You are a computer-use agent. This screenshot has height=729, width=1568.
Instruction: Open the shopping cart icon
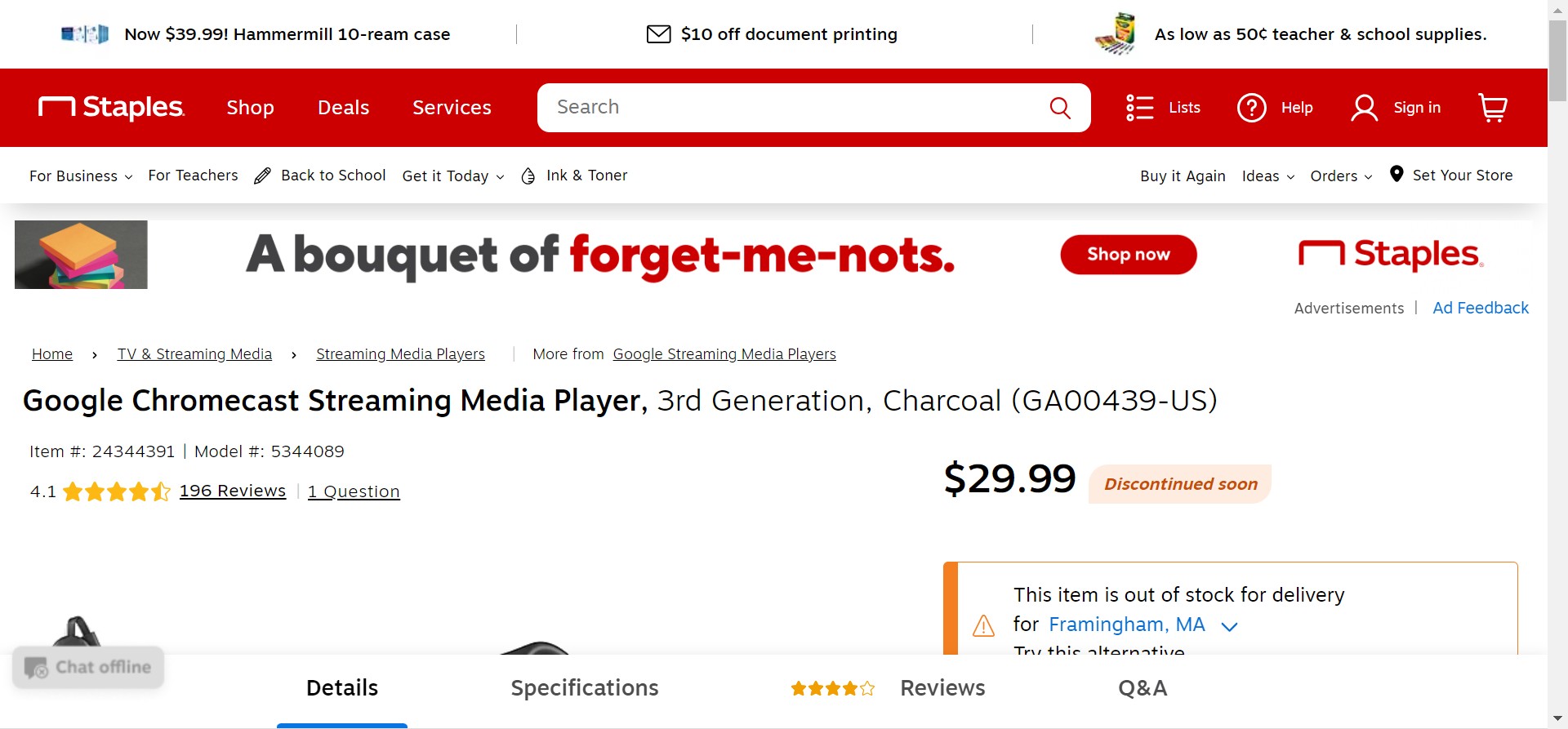(x=1493, y=108)
